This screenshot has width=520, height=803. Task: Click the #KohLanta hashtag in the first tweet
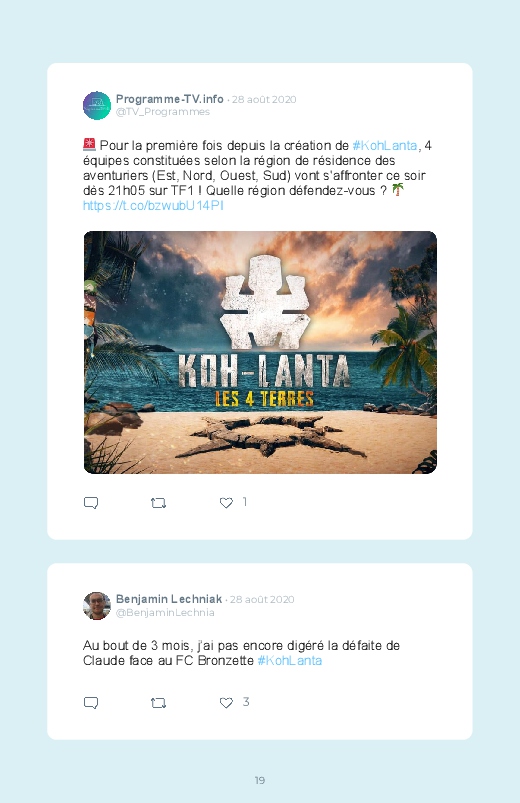(x=385, y=146)
